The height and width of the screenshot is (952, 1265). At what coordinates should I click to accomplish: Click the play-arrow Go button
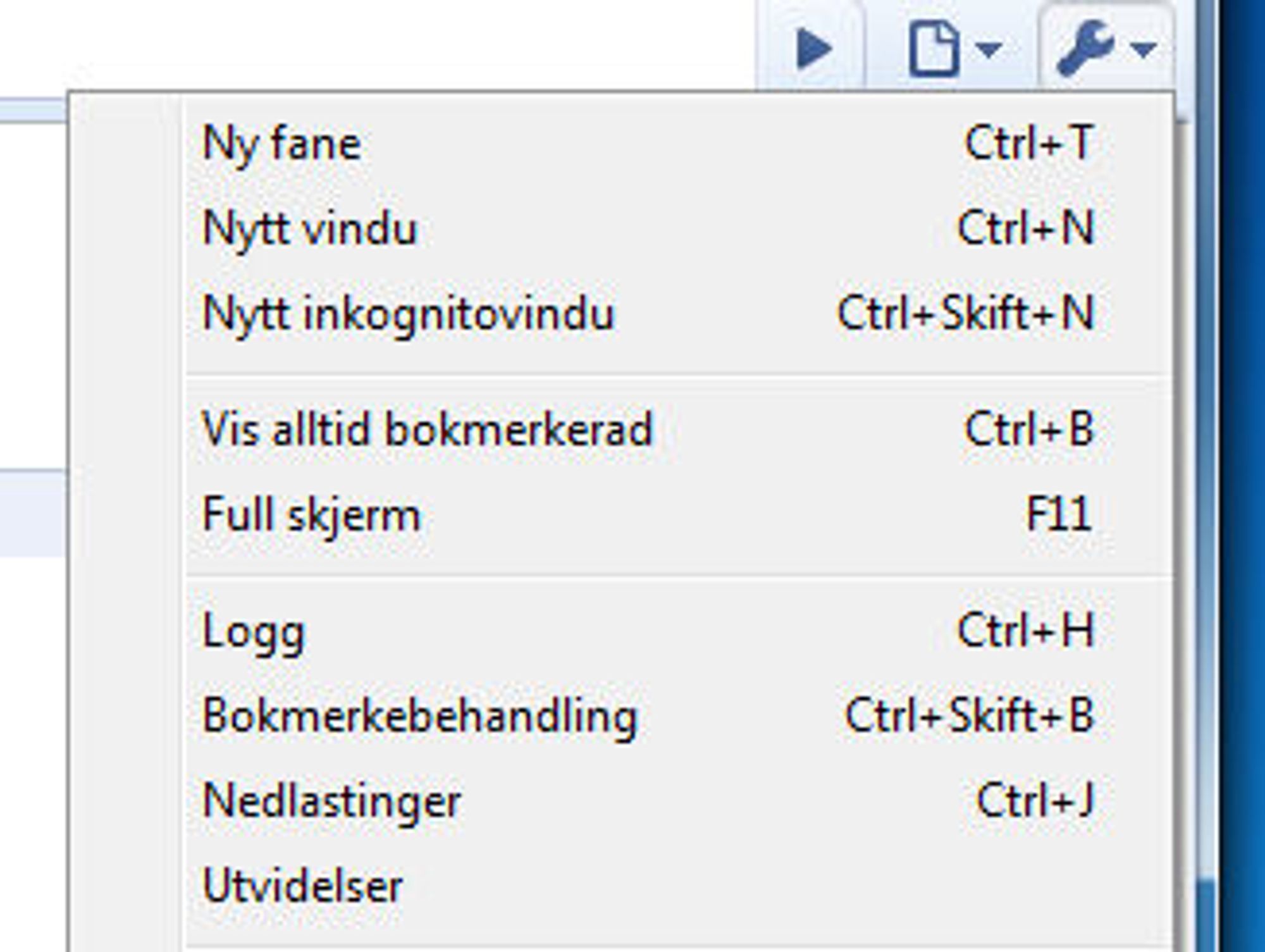813,49
